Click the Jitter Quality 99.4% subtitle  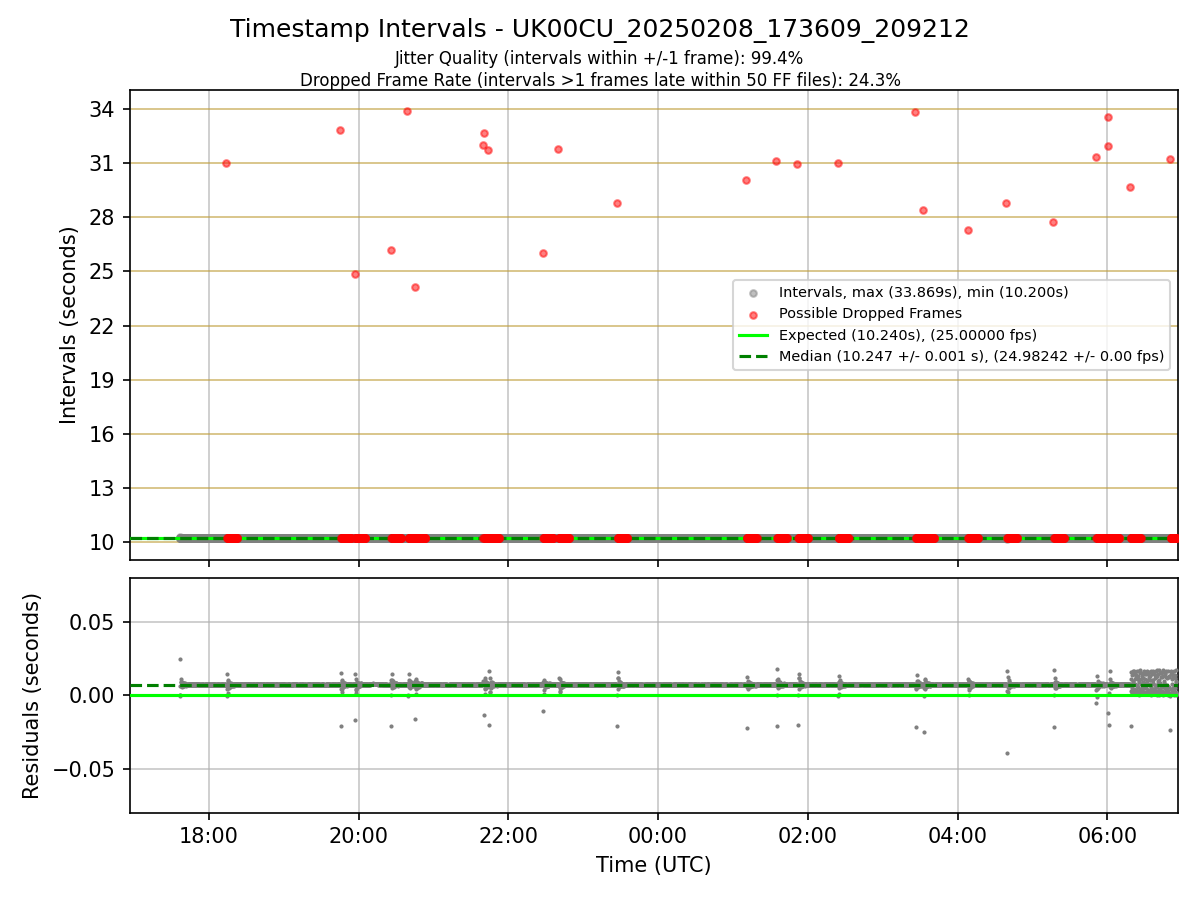(x=599, y=58)
